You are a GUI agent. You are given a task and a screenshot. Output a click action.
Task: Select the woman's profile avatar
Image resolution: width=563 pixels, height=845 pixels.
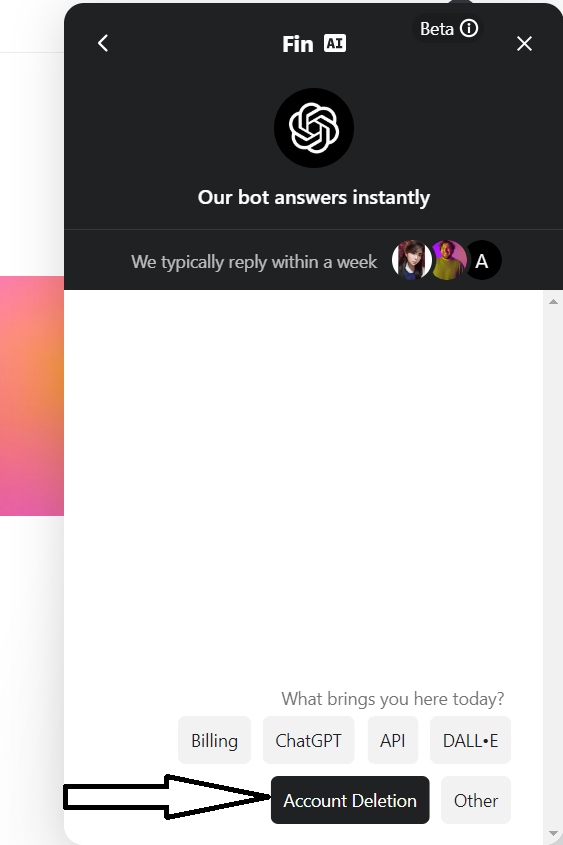click(411, 260)
